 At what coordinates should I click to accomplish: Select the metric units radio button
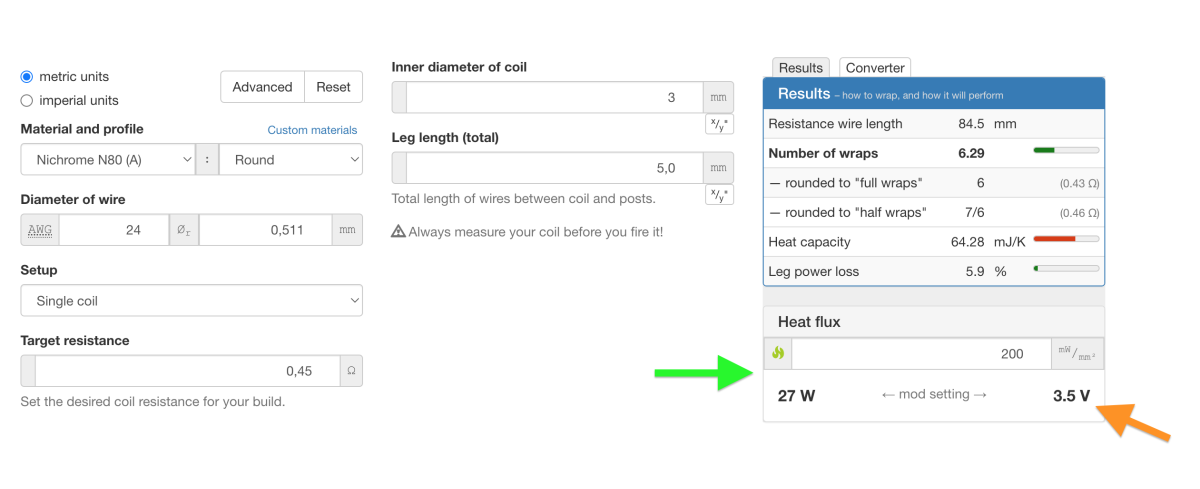(27, 77)
